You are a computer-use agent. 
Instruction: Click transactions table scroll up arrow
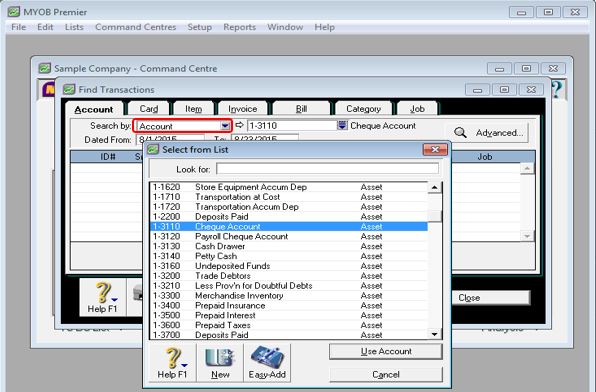(x=527, y=168)
